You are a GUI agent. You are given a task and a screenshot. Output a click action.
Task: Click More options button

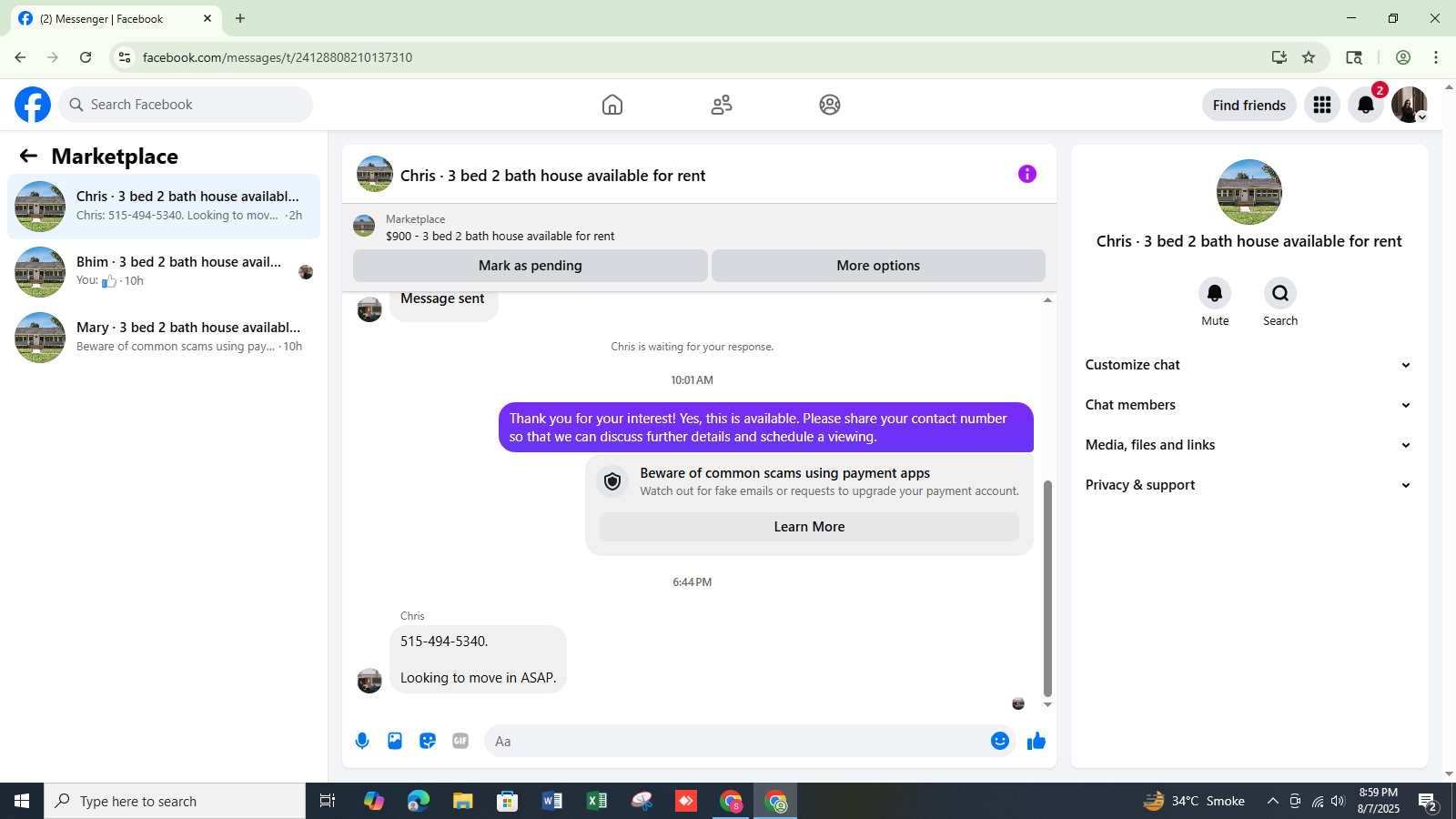pos(878,266)
